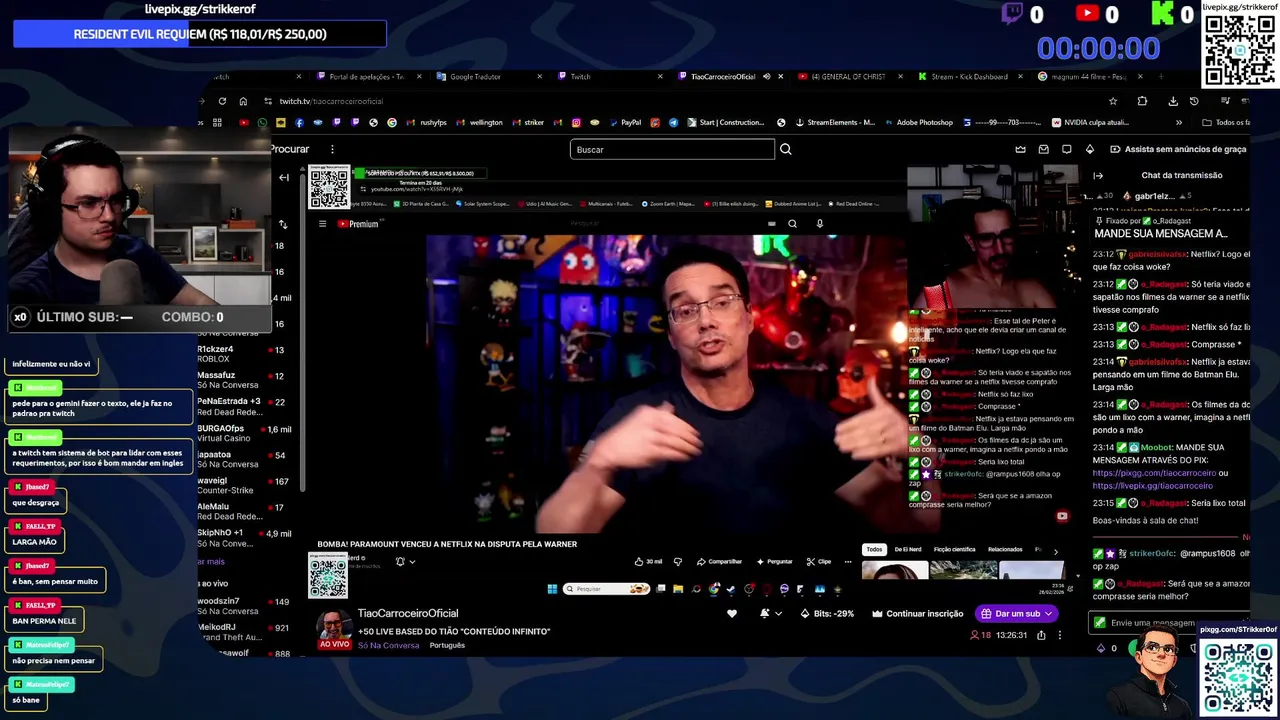Click the Compartilhar button on YouTube

click(x=719, y=561)
